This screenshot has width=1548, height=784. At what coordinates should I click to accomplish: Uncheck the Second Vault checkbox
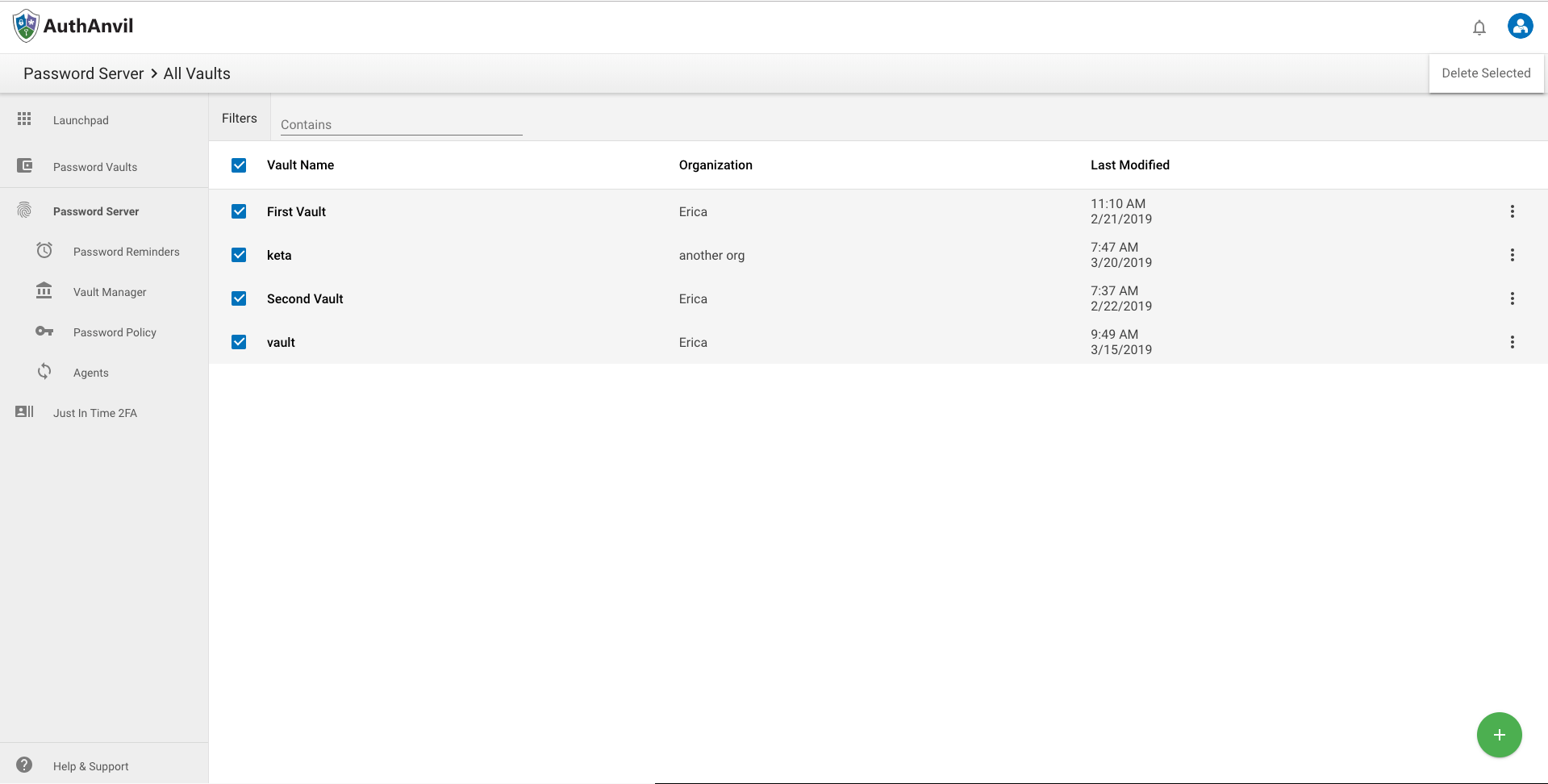click(239, 298)
